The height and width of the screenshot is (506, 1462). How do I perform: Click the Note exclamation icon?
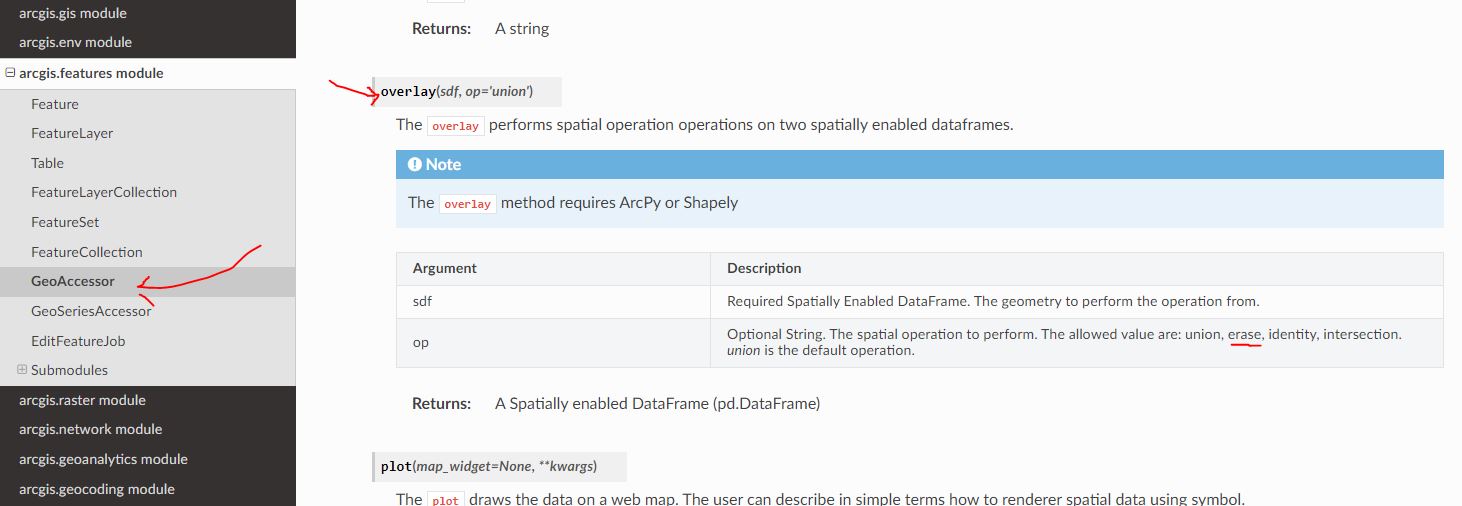pyautogui.click(x=415, y=164)
